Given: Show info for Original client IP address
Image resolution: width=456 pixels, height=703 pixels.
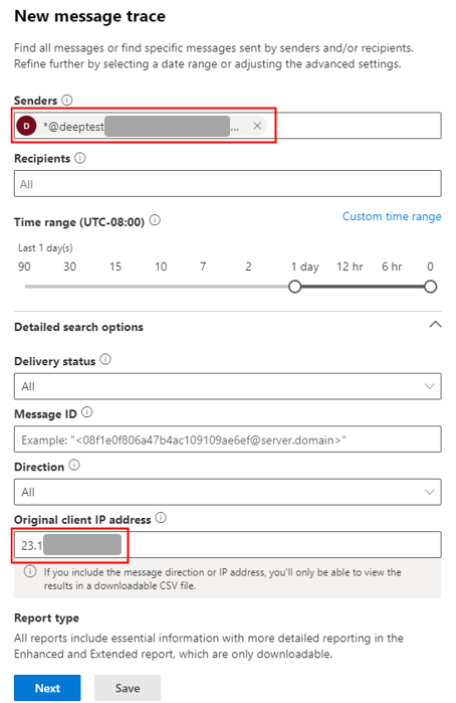Looking at the screenshot, I should point(161,518).
